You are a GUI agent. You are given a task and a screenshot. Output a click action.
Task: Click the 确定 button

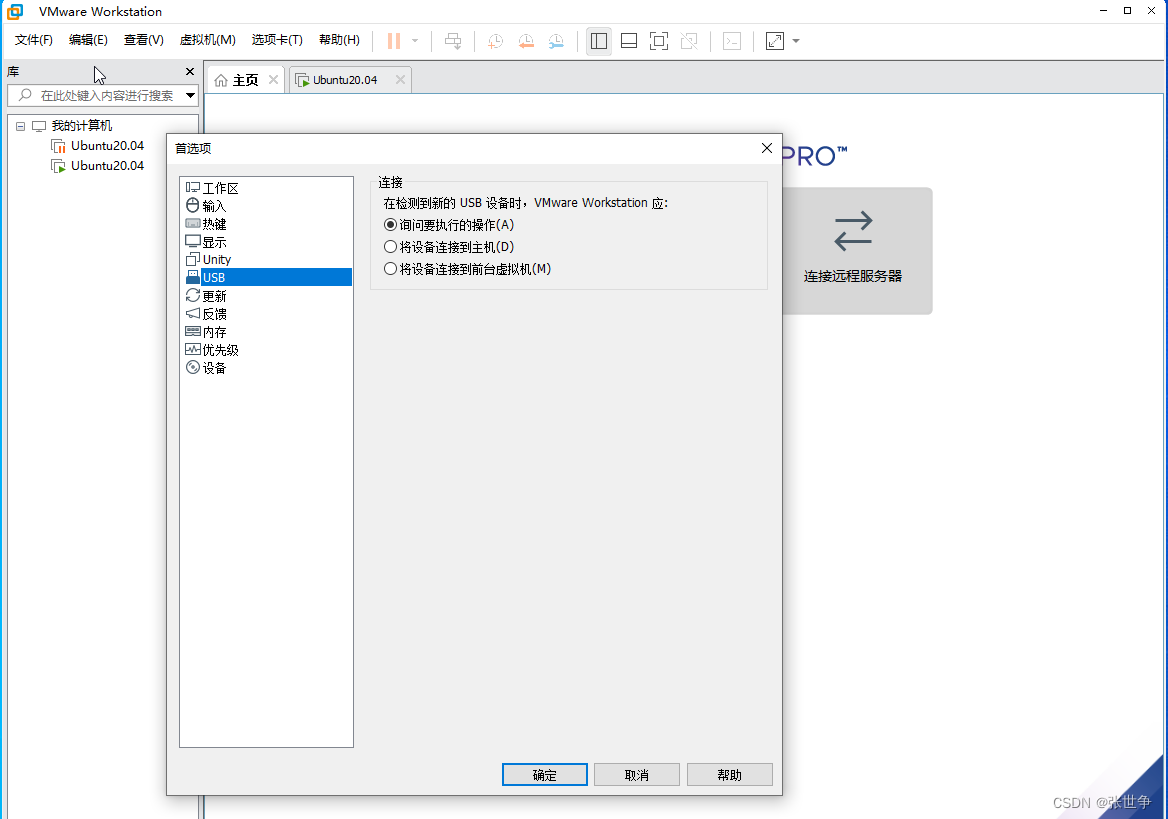(x=545, y=774)
